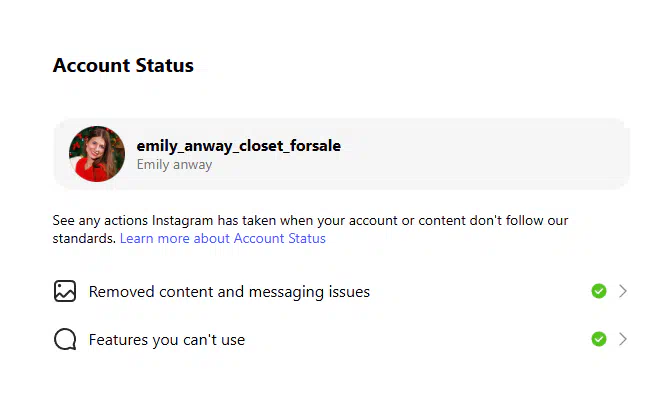Open Learn more about Account Status link

click(x=222, y=238)
